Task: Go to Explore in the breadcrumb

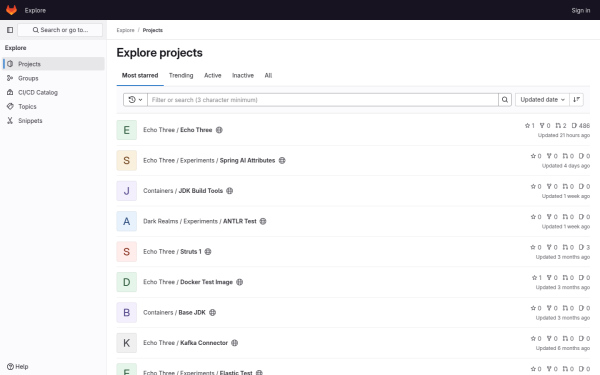Action: pyautogui.click(x=126, y=30)
